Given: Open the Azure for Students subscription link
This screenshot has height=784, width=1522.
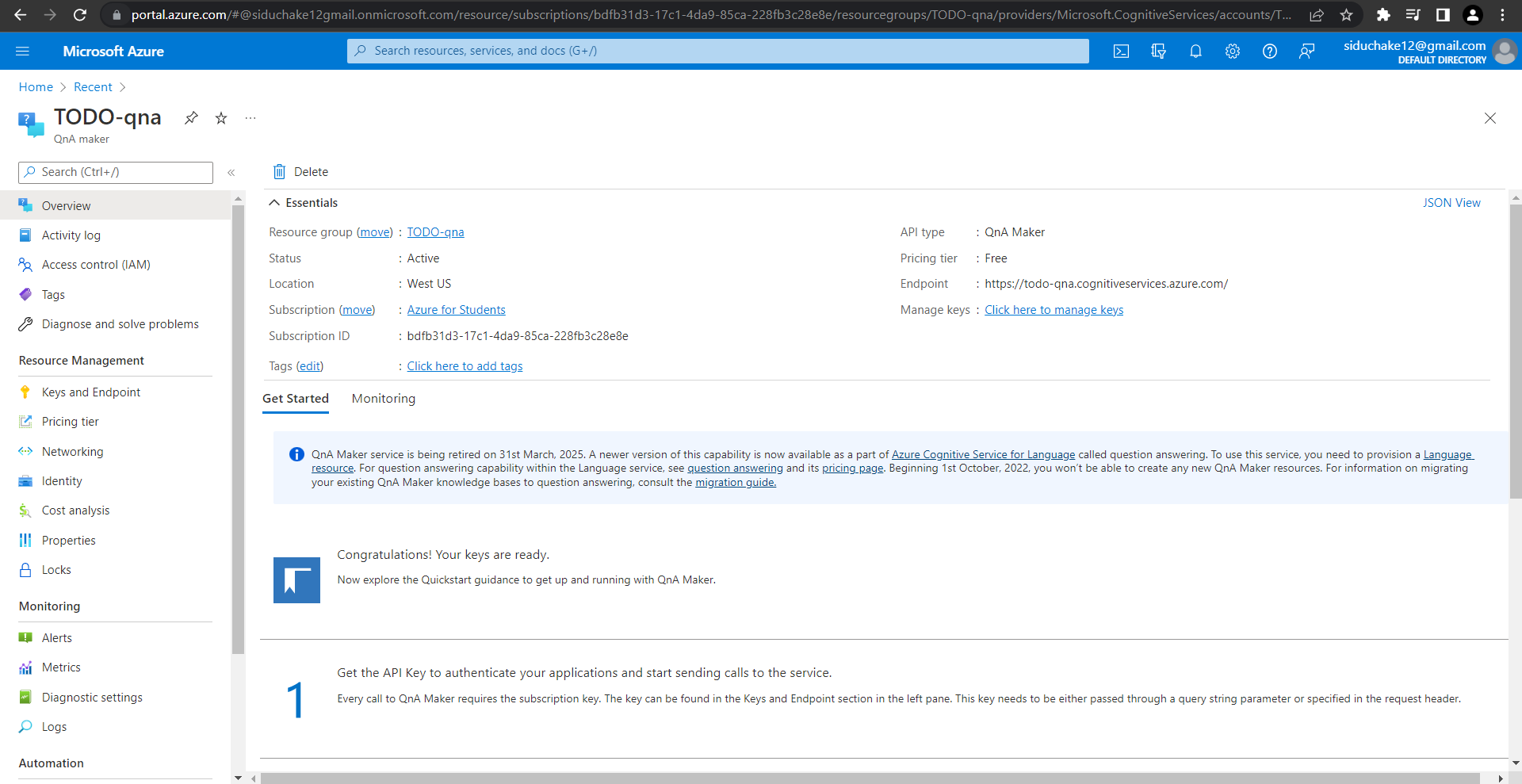Looking at the screenshot, I should click(x=456, y=310).
